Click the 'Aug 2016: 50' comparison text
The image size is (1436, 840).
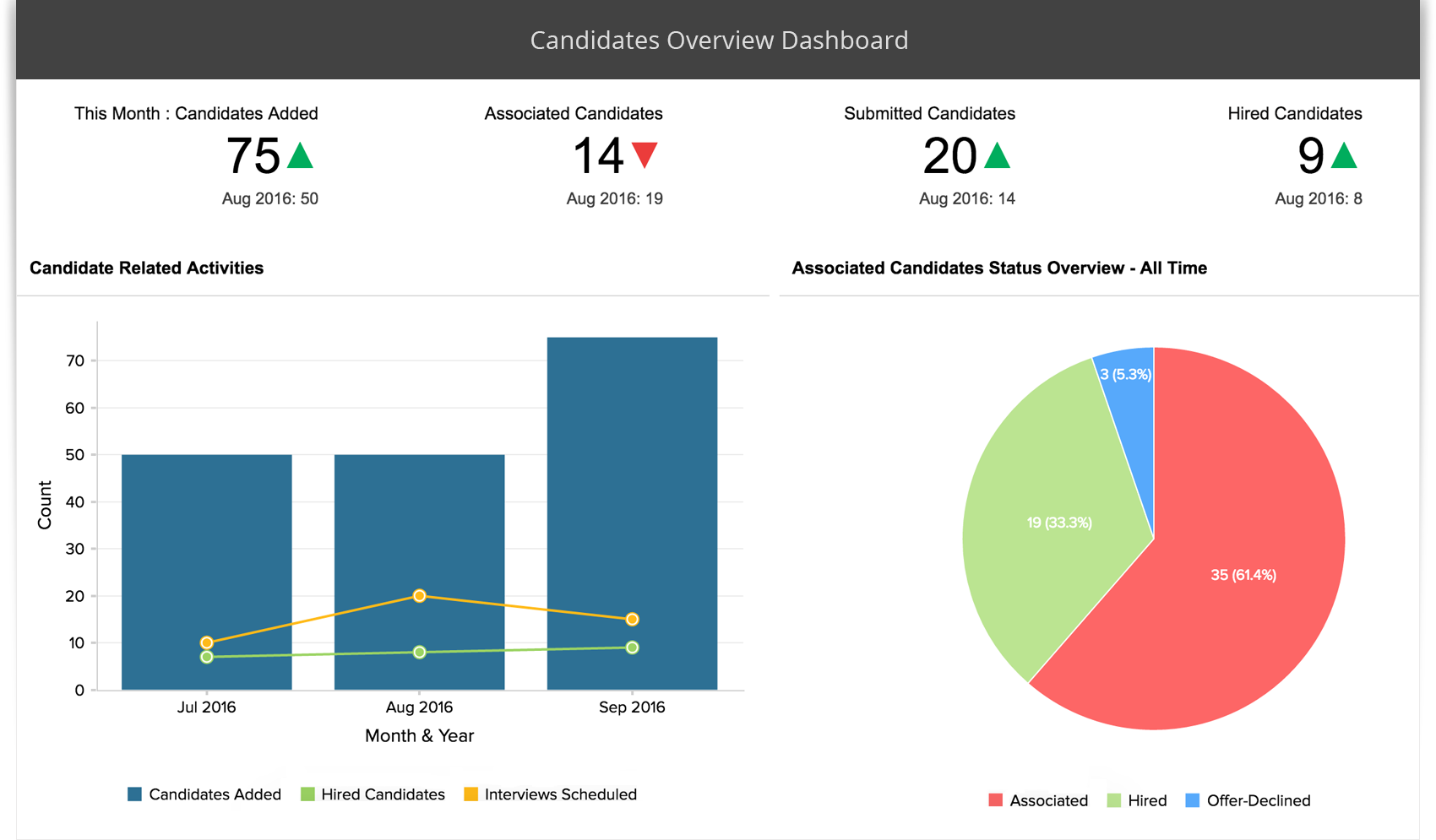click(270, 198)
